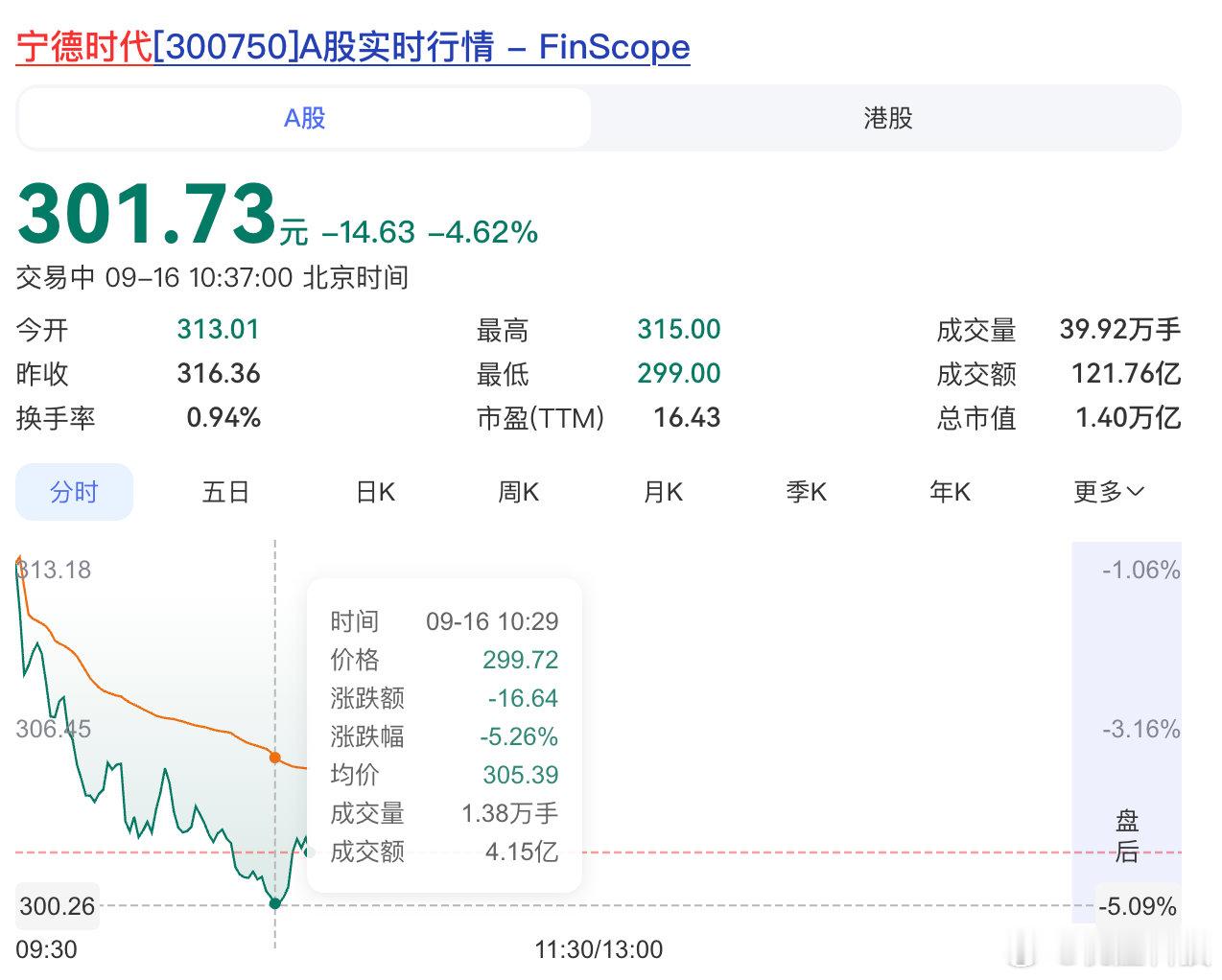Click tooltip 成交量 value 1.38万手

[x=509, y=813]
